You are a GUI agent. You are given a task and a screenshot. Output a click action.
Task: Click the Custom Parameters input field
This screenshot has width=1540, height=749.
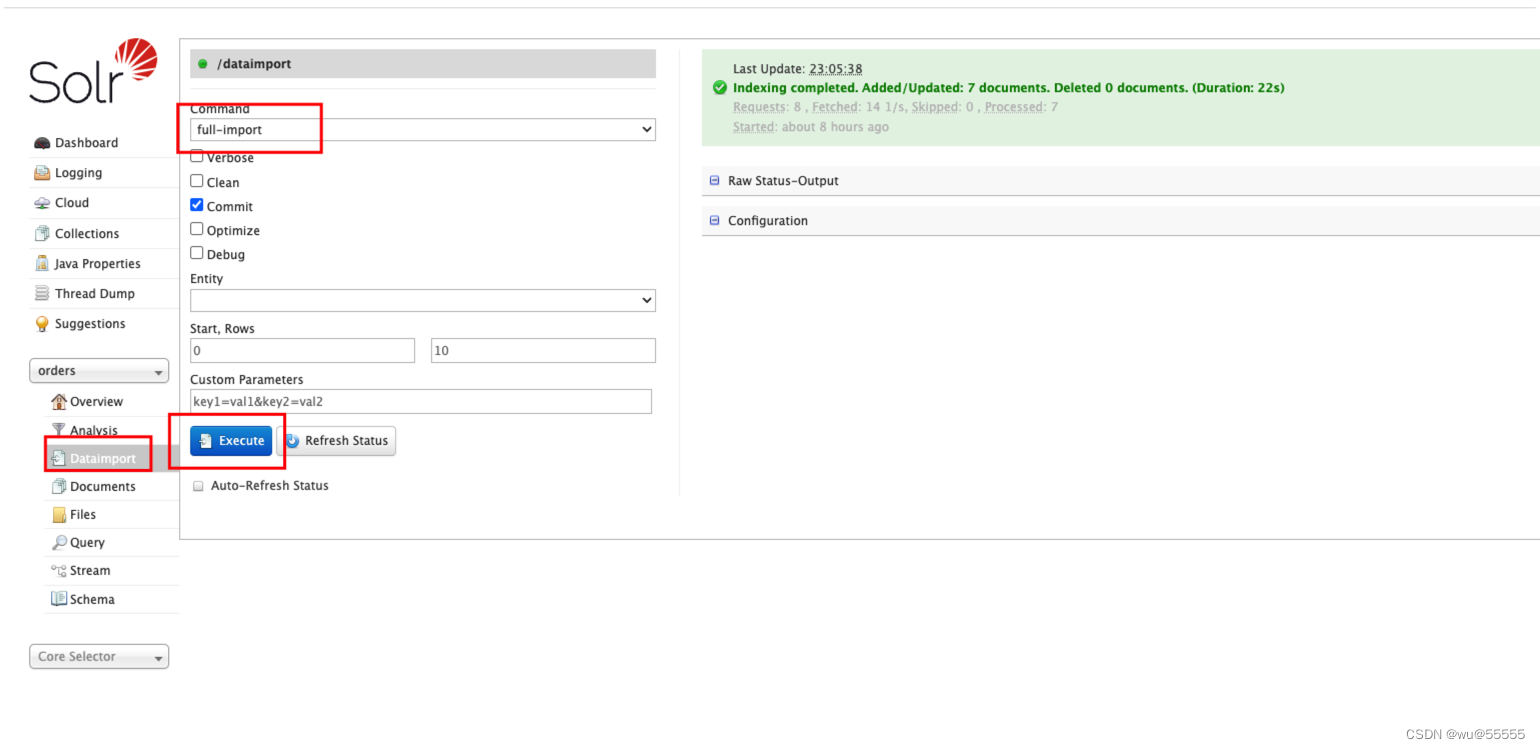click(421, 402)
